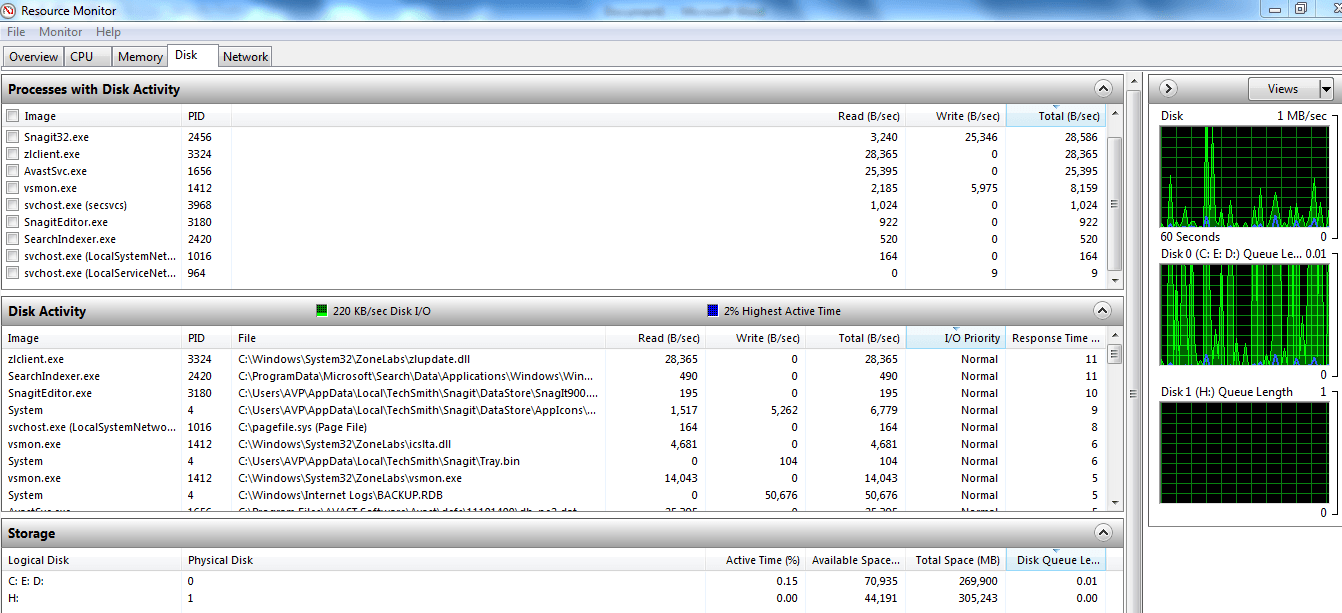Screen dimensions: 1342x613
Task: Open the Views dropdown arrow
Action: click(x=1326, y=89)
